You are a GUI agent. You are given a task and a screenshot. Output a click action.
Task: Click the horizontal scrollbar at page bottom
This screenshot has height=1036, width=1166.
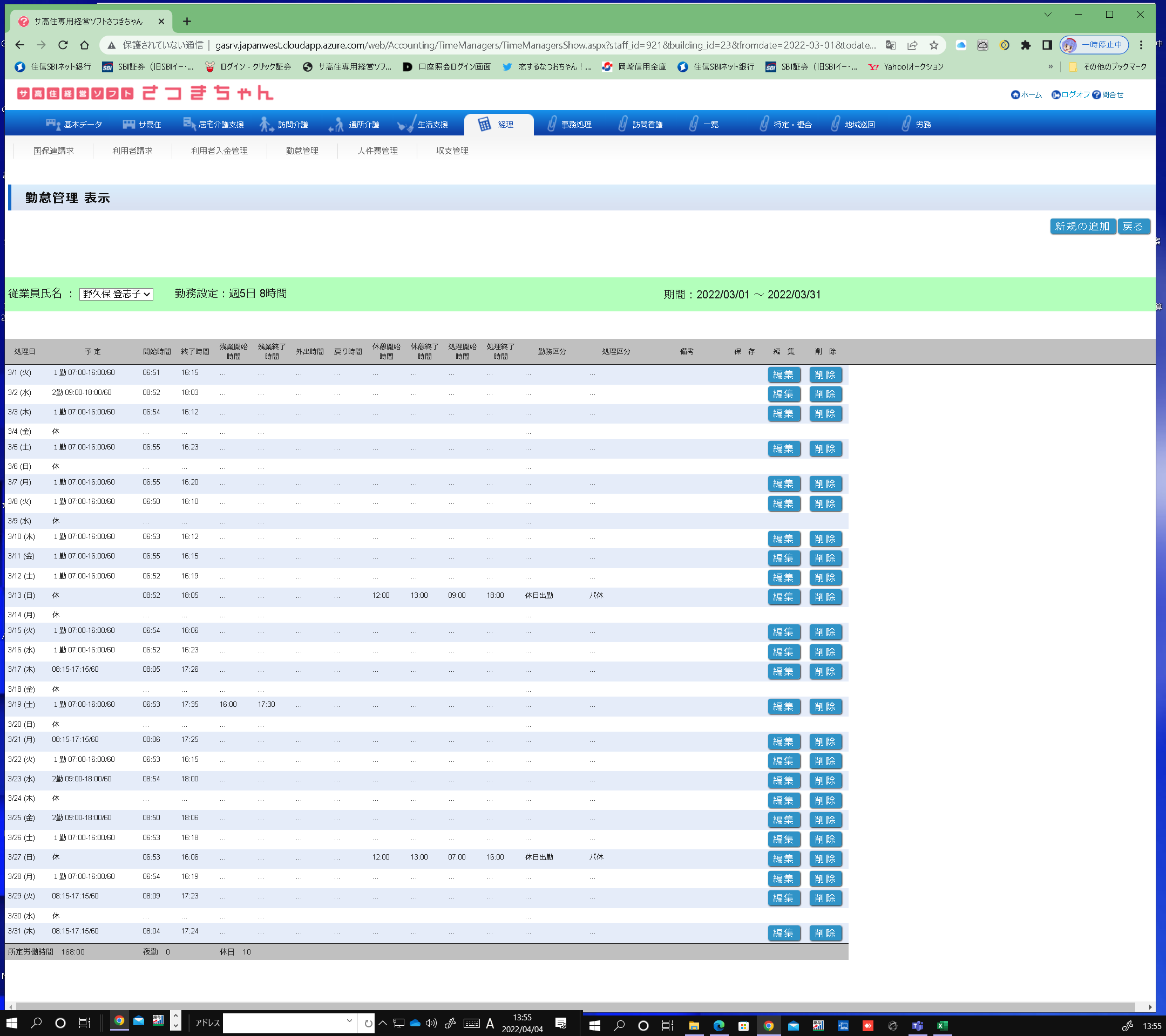click(571, 1007)
